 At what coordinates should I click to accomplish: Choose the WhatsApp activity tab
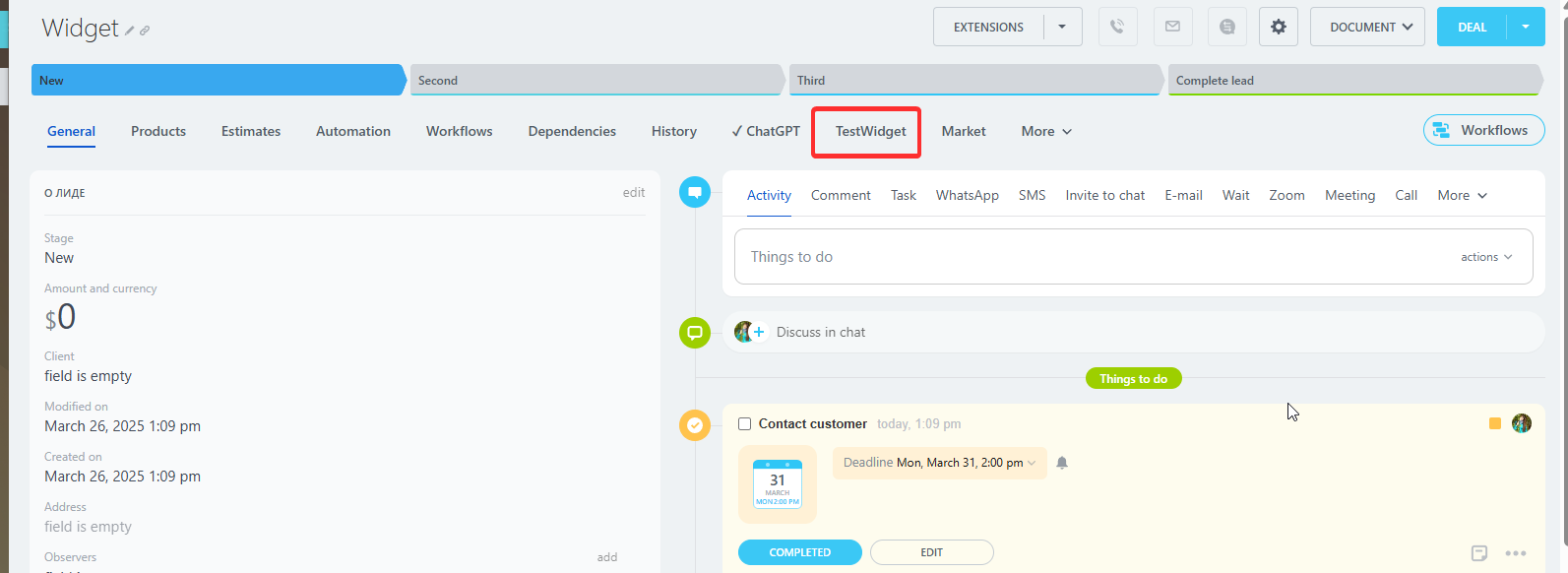pos(968,195)
